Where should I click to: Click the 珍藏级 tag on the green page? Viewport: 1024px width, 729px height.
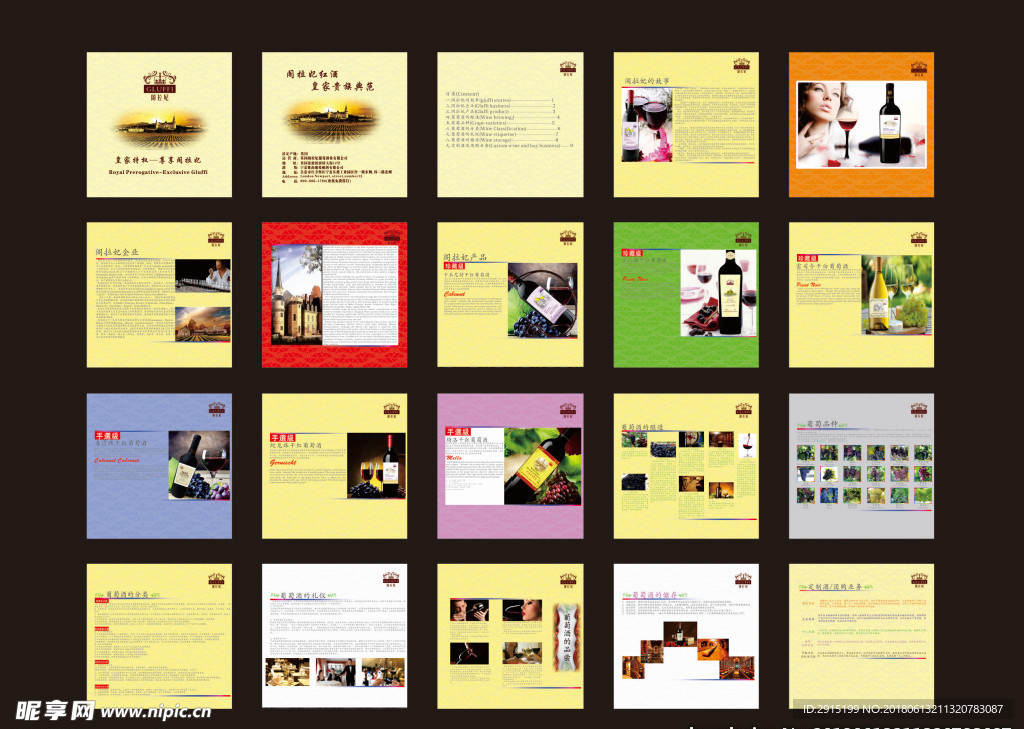click(x=632, y=253)
